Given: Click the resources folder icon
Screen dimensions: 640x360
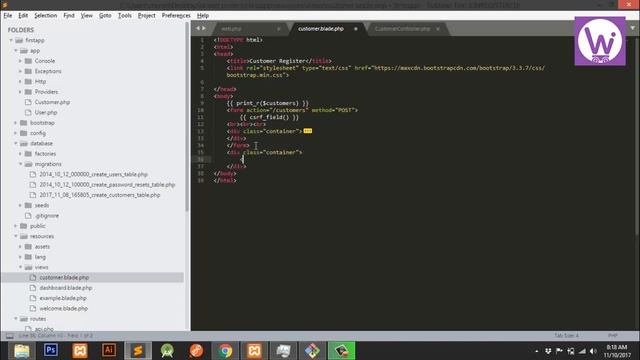Looking at the screenshot, I should pyautogui.click(x=24, y=236).
